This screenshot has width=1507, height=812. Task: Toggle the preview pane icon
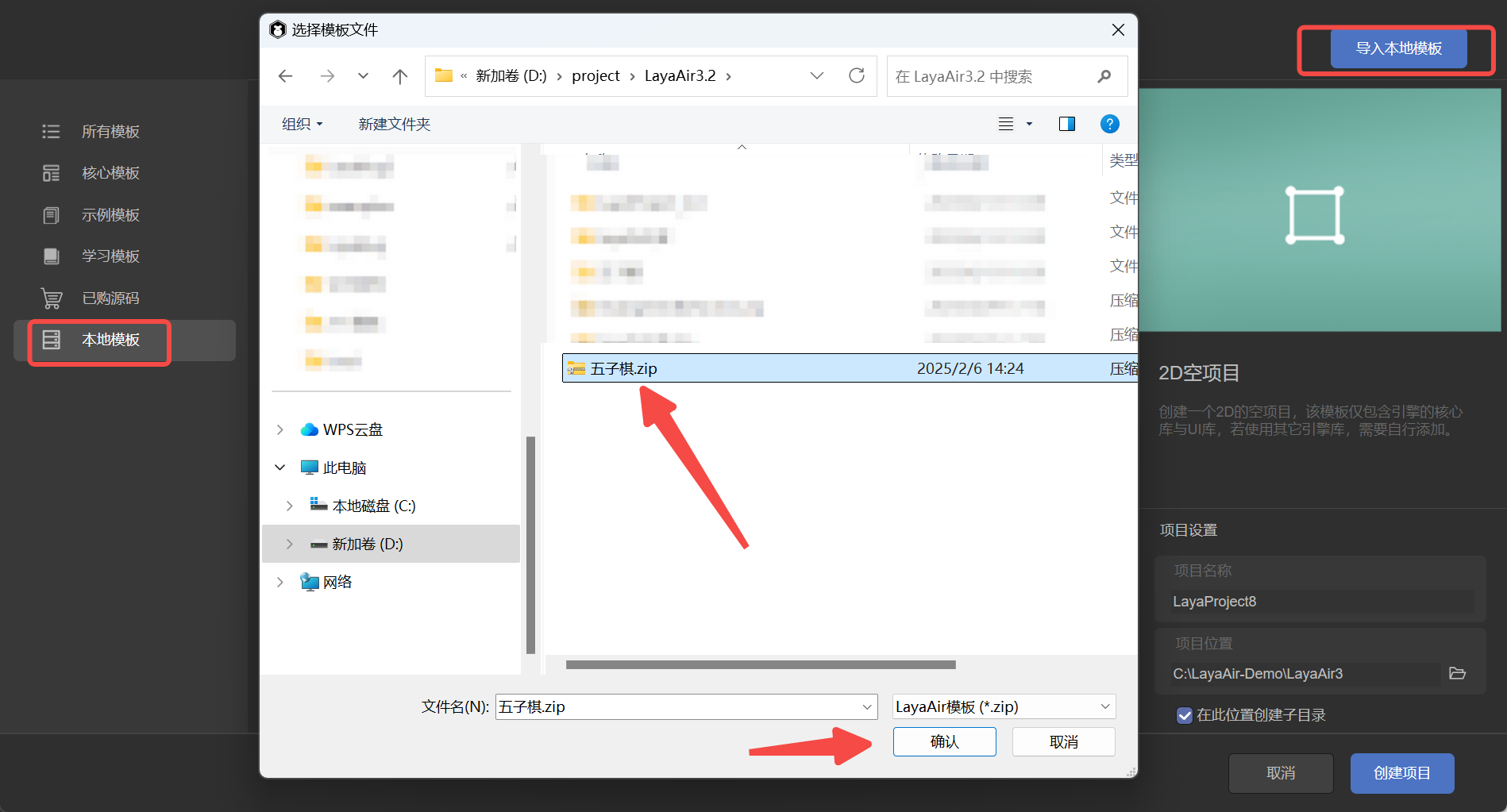pos(1066,124)
